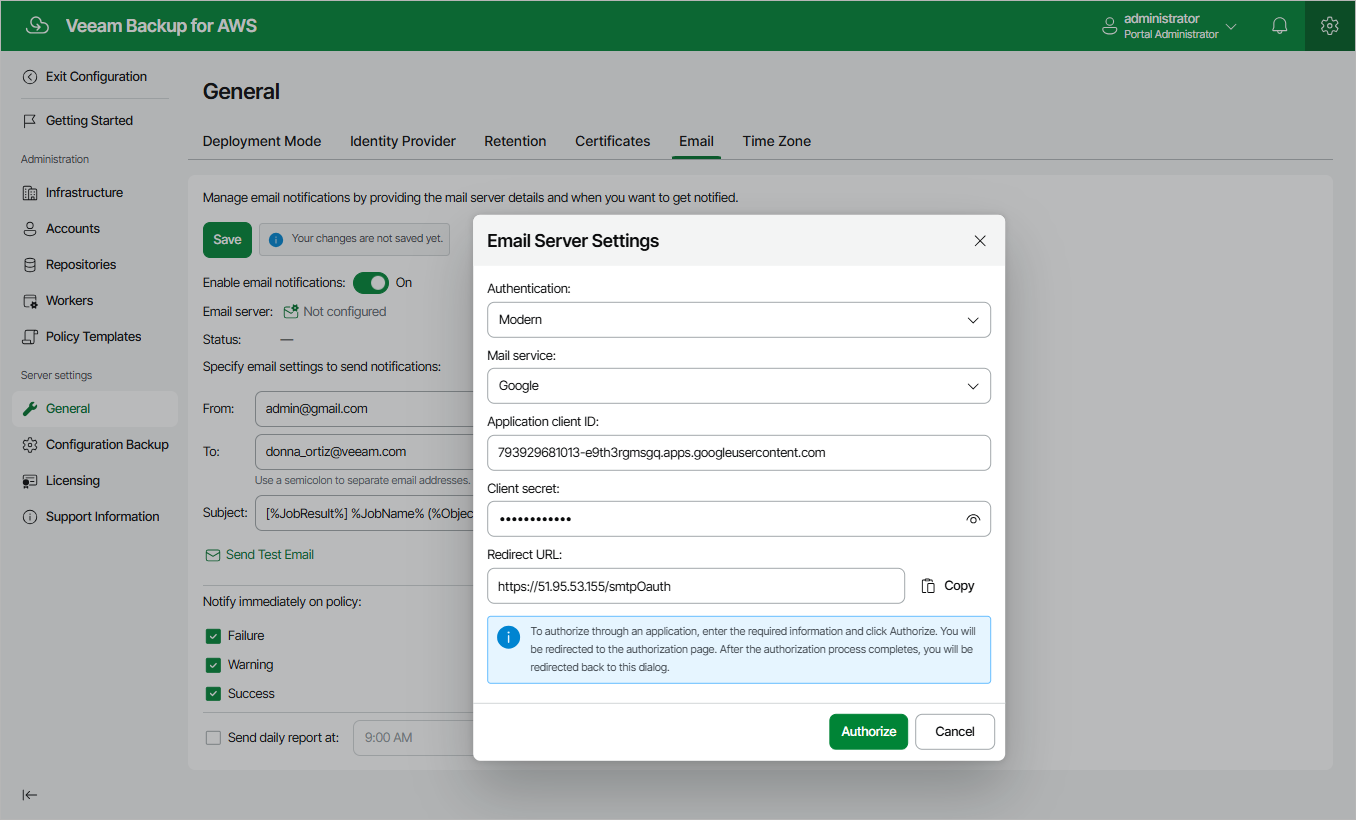Open Getting Started in the sidebar
The height and width of the screenshot is (820, 1356).
coord(89,121)
